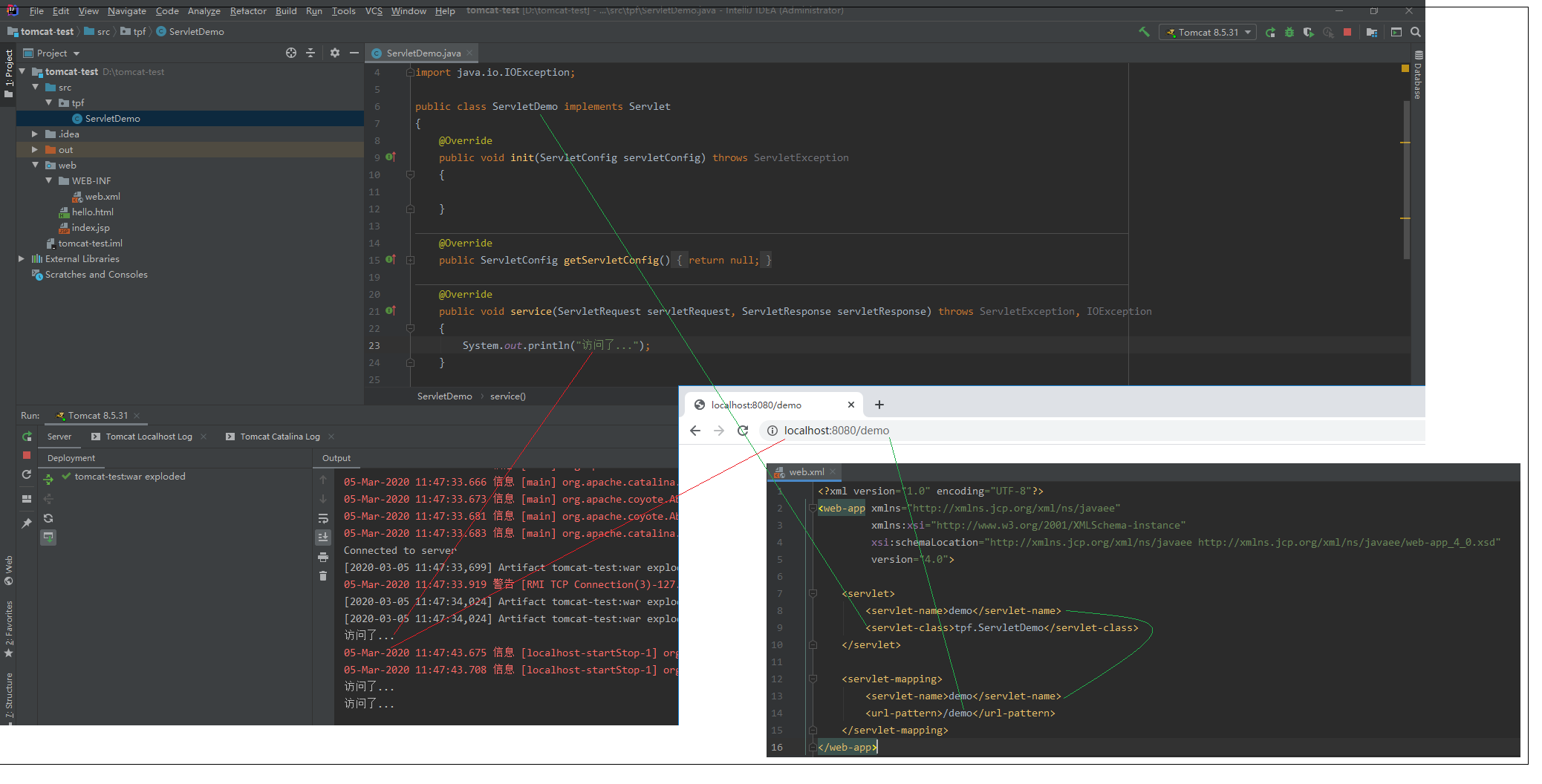This screenshot has width=1542, height=784.
Task: Click service() breadcrumb under editor
Action: pos(507,396)
